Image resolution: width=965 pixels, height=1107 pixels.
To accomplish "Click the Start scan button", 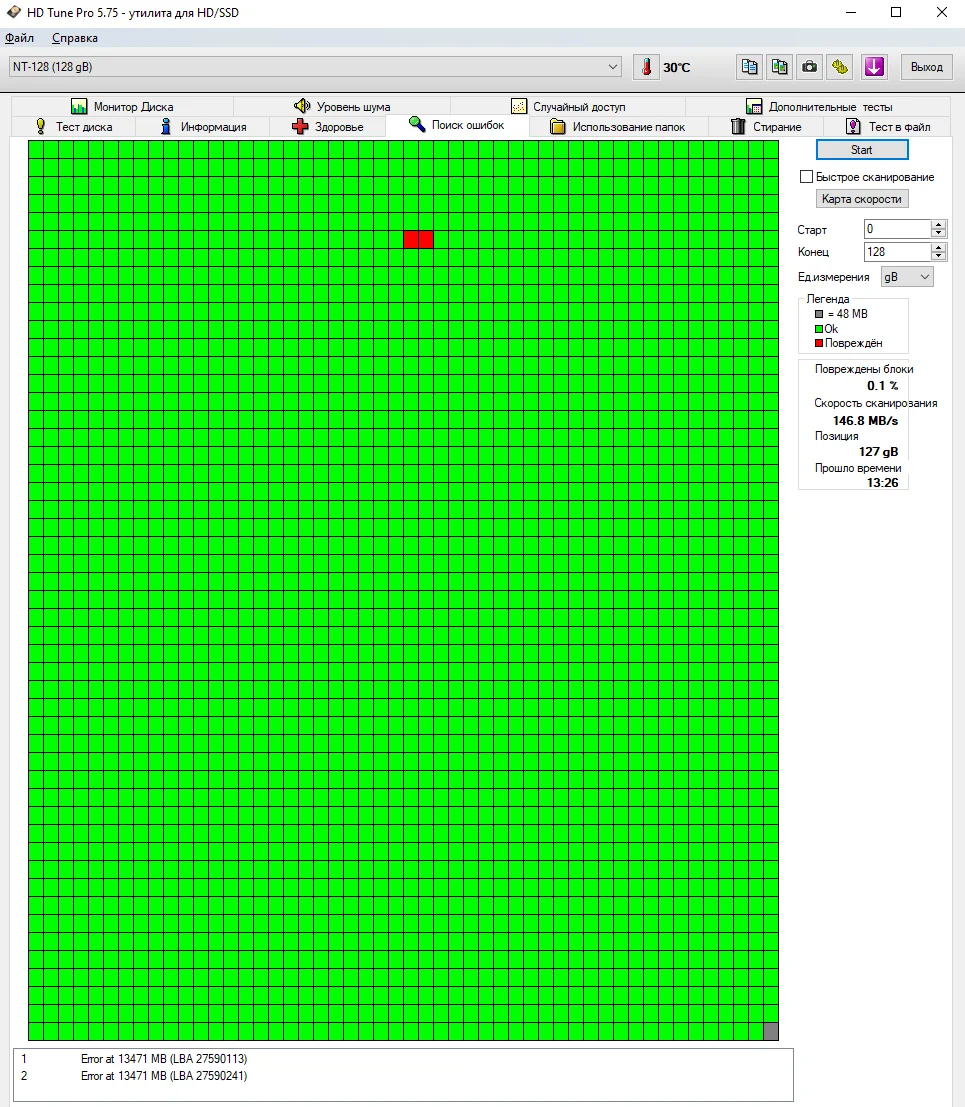I will pyautogui.click(x=862, y=150).
